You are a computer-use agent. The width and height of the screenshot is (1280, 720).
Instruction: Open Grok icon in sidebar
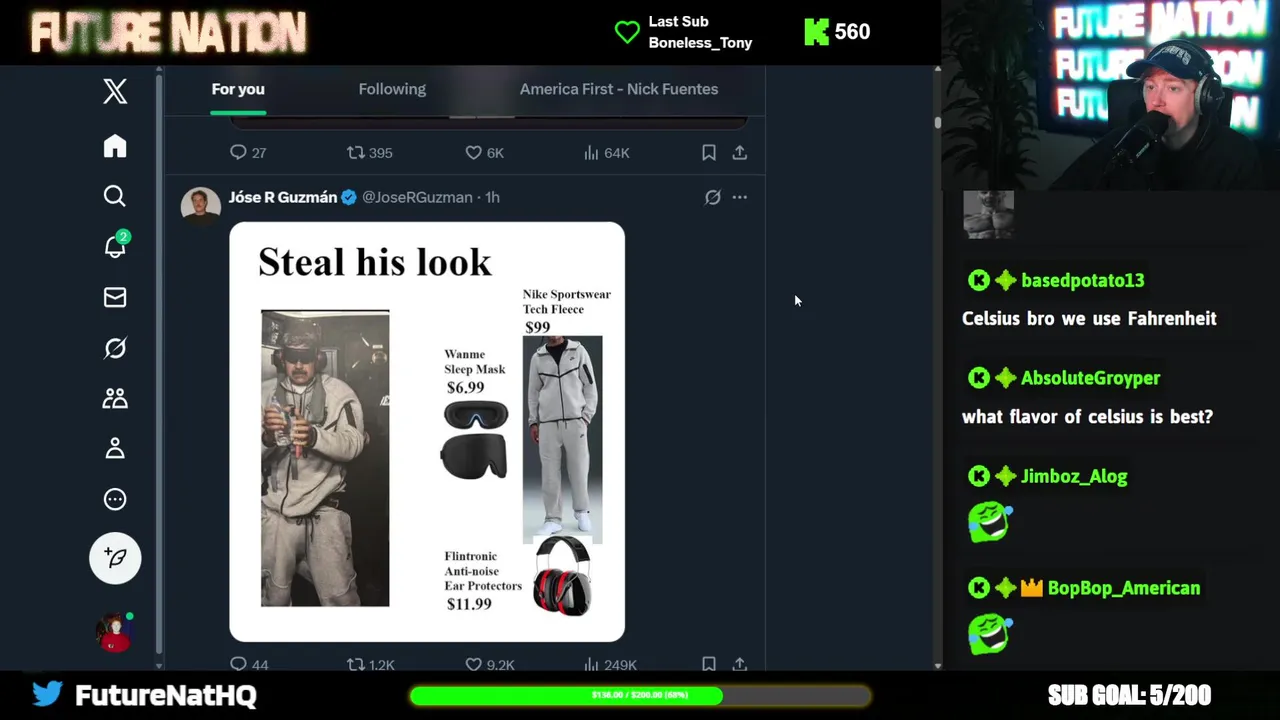pos(115,347)
